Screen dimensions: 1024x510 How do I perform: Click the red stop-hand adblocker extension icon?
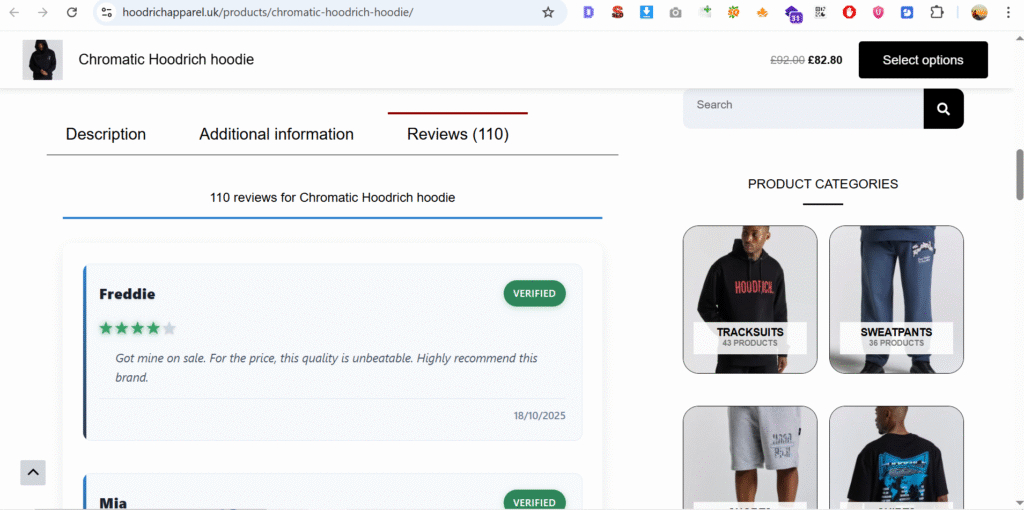point(849,12)
